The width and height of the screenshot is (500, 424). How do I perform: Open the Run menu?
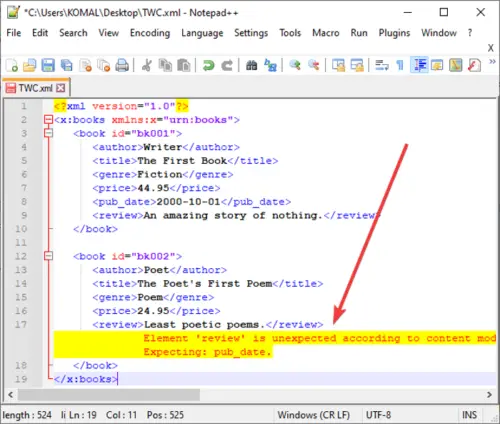coord(359,33)
